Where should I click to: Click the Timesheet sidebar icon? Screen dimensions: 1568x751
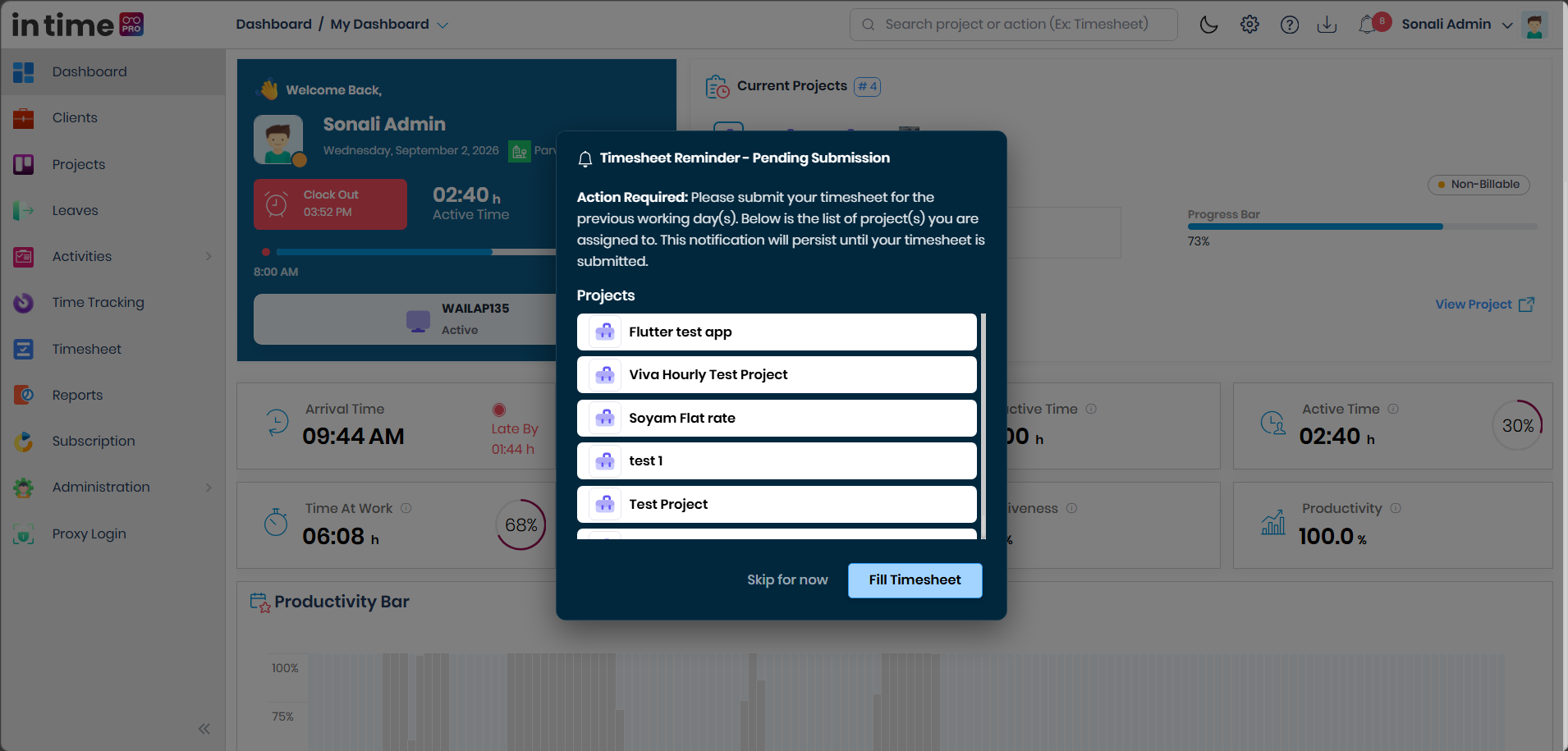point(24,349)
